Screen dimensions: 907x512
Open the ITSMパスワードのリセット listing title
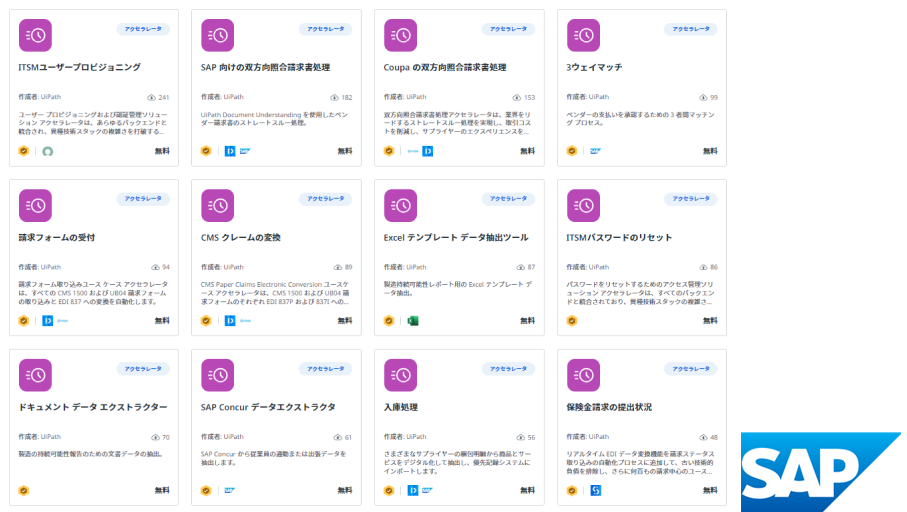[619, 237]
